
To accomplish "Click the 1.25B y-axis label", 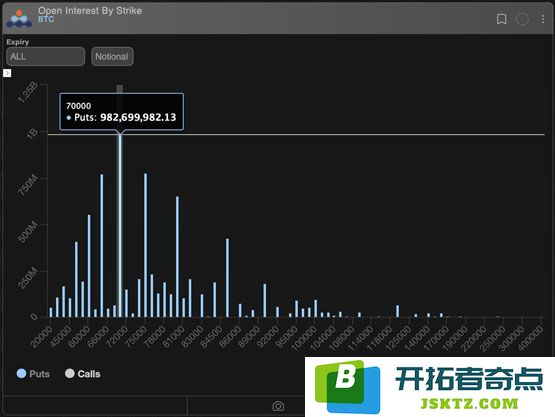I will [x=28, y=93].
